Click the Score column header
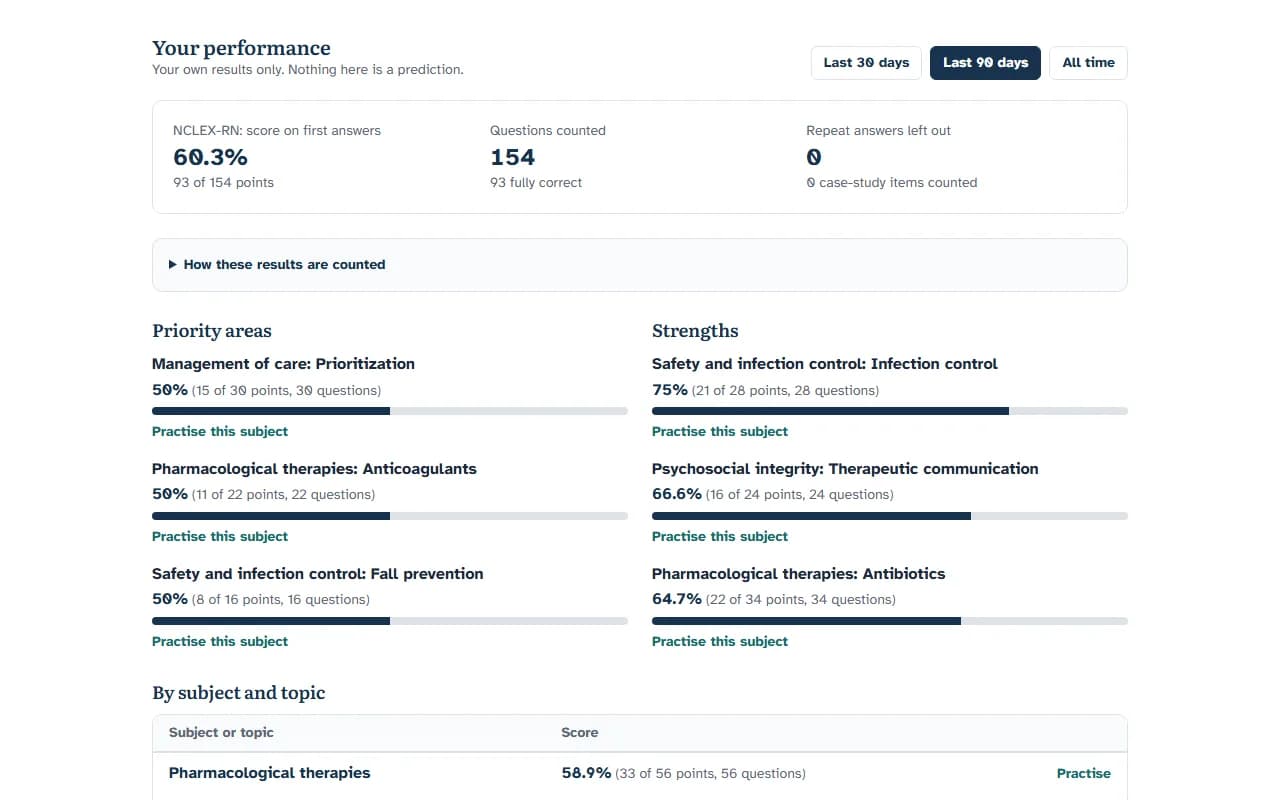Screen dimensions: 1280x800 (580, 733)
